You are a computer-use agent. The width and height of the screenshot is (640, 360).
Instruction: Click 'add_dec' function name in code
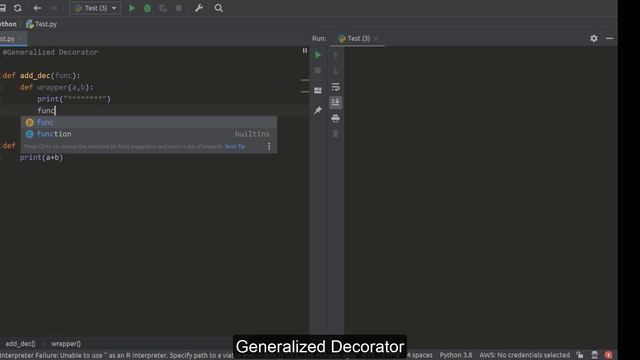tap(35, 76)
